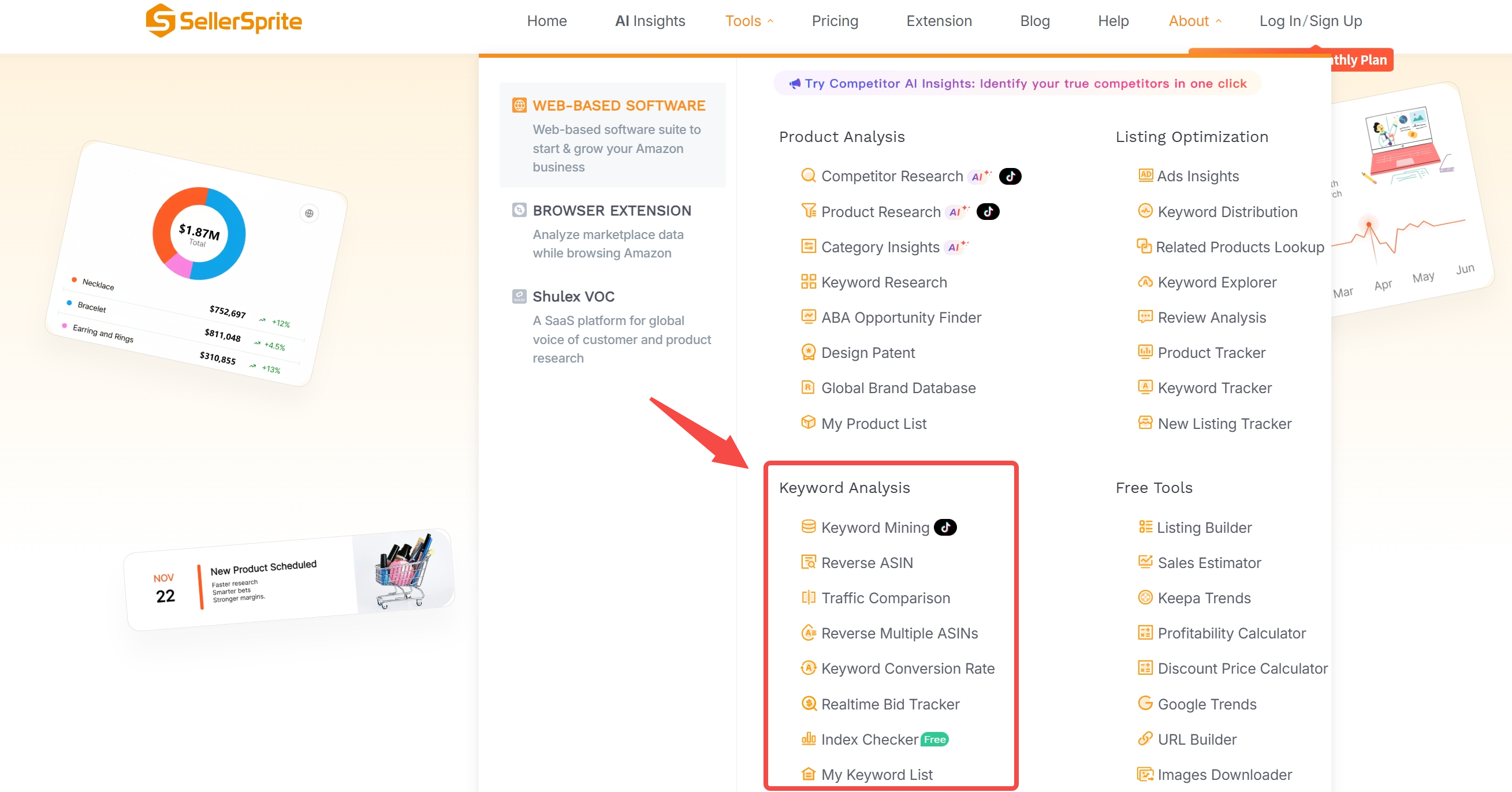Open the Traffic Comparison link

coord(885,598)
